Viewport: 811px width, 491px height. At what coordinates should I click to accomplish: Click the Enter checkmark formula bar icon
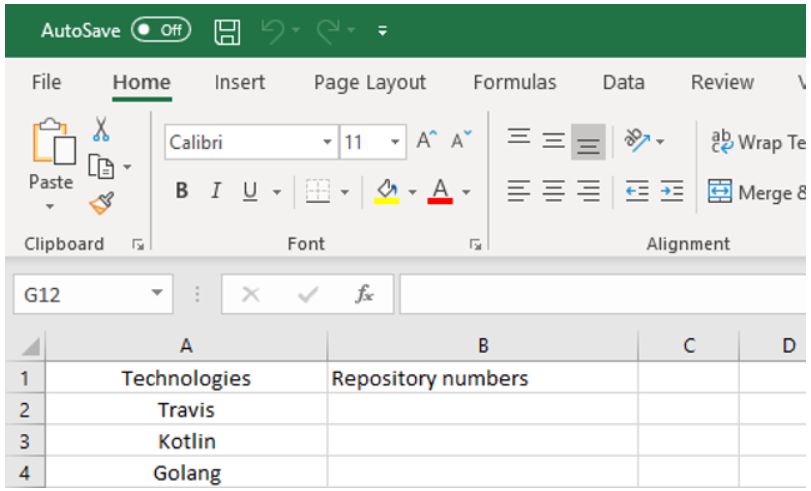[308, 295]
